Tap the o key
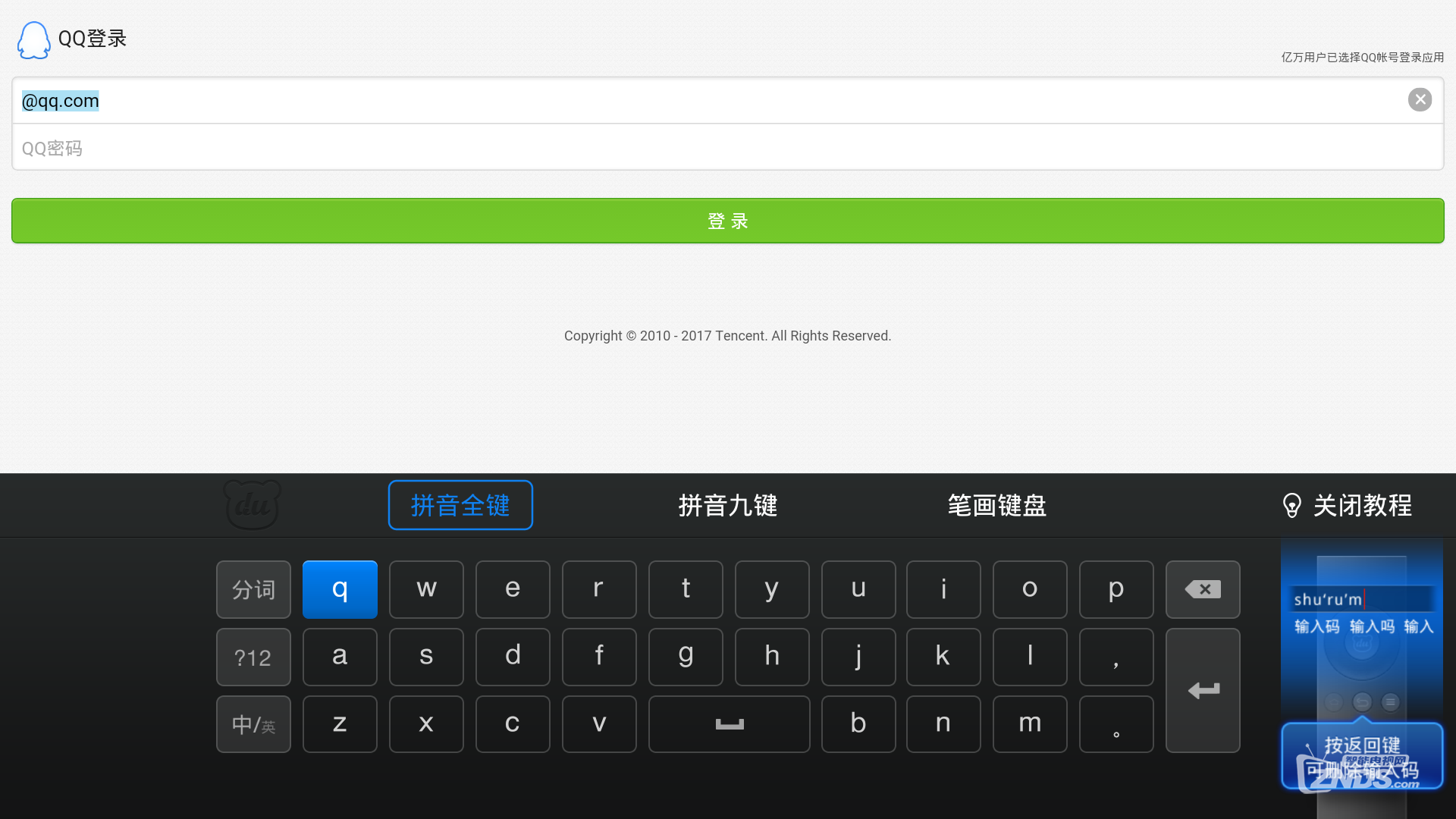This screenshot has width=1456, height=819. [1030, 589]
